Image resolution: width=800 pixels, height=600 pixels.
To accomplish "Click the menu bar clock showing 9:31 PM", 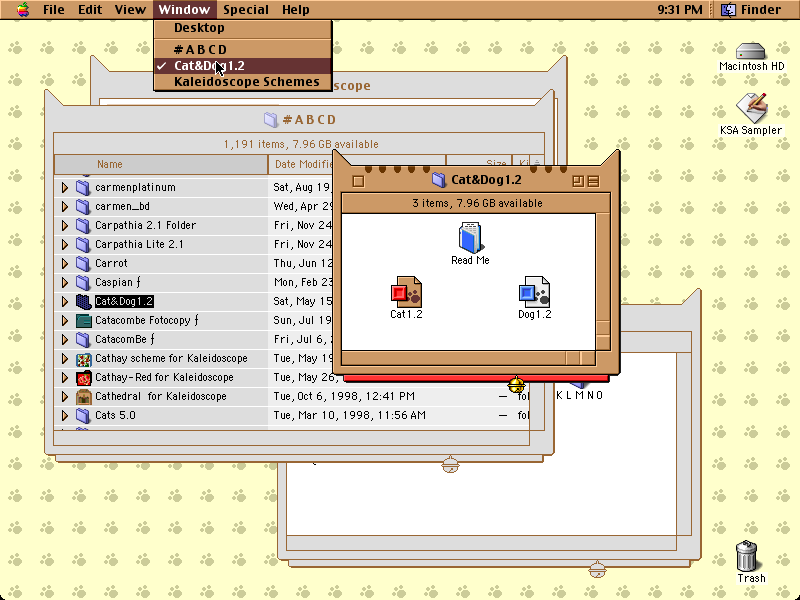I will click(x=680, y=10).
